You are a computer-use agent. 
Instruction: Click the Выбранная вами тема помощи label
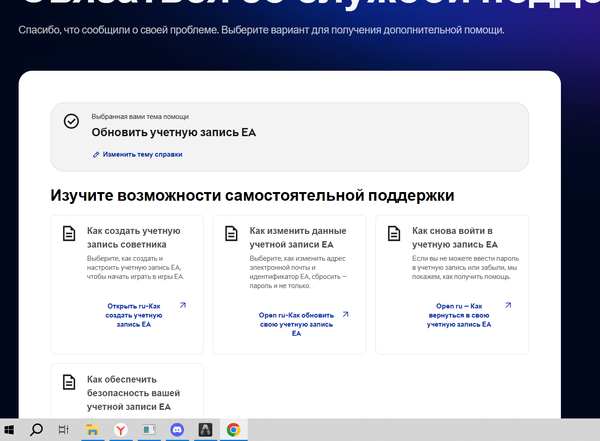point(140,116)
